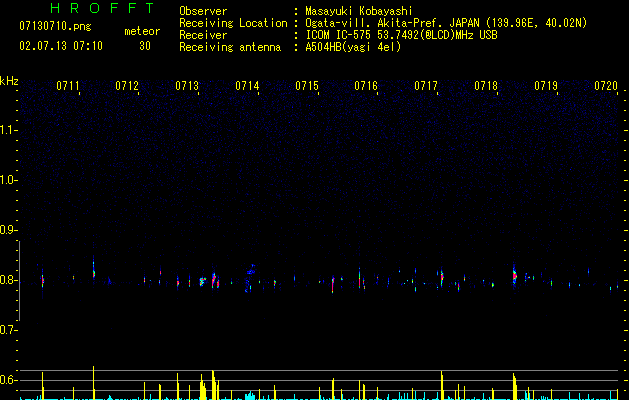Click the 1.1 kHz axis label
629x400 pixels.
8,130
